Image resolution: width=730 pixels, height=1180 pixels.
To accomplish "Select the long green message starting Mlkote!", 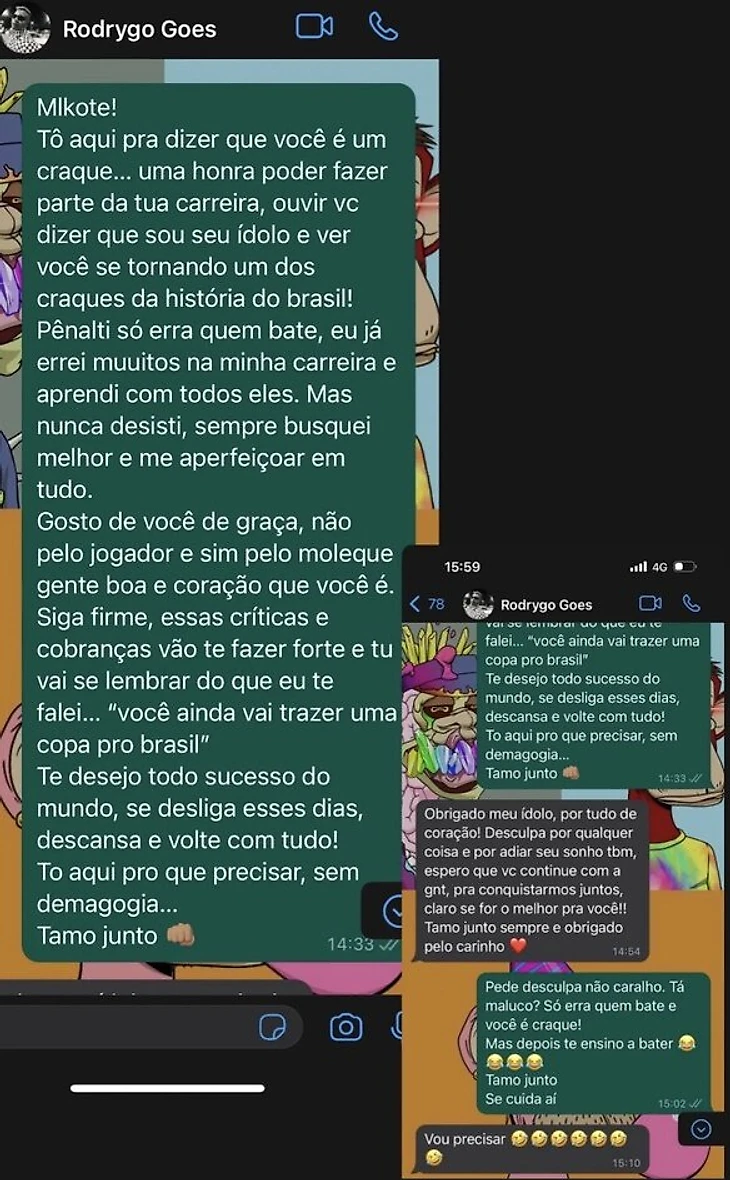I will (219, 522).
